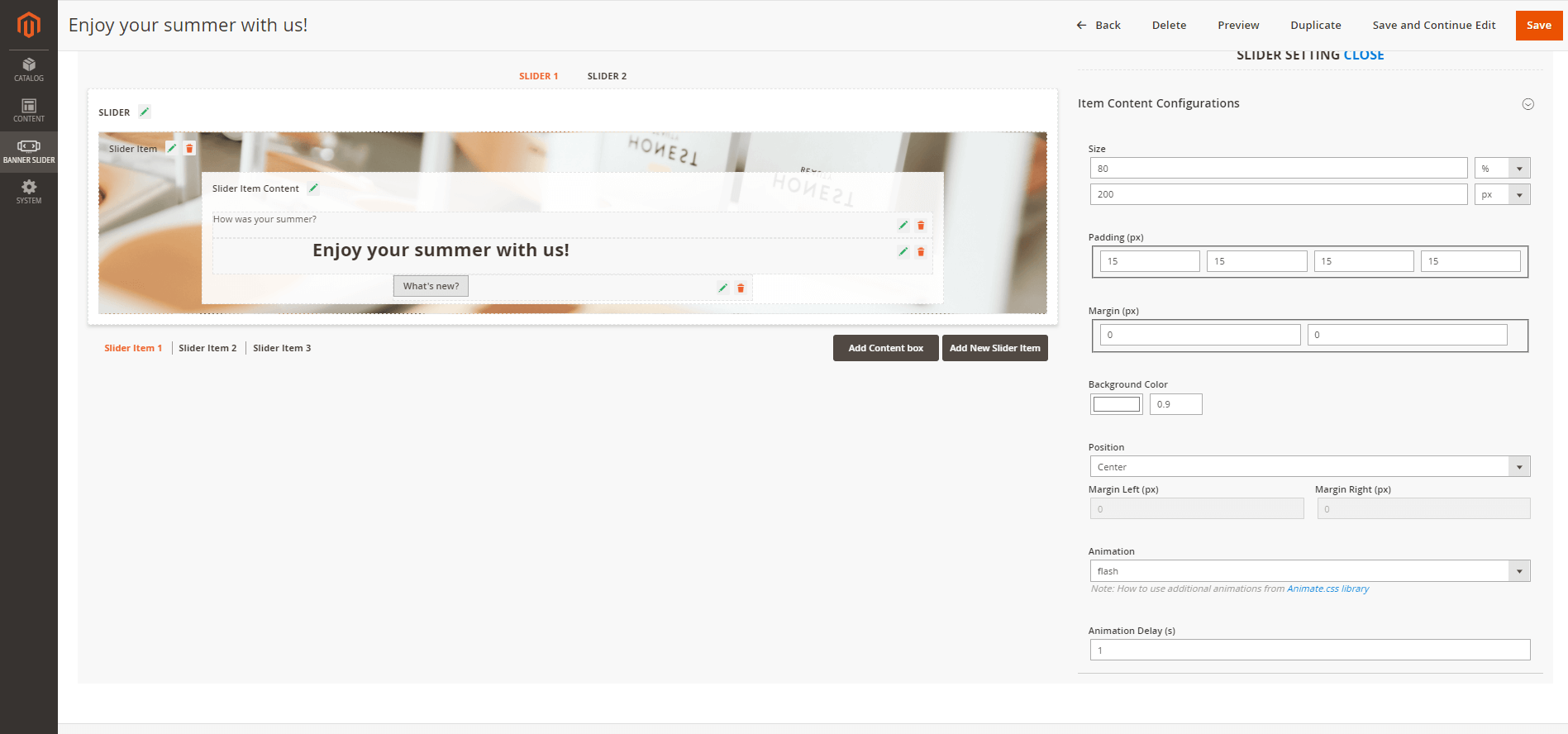The image size is (1568, 734).
Task: Focus the second Margin field
Action: [x=1408, y=335]
